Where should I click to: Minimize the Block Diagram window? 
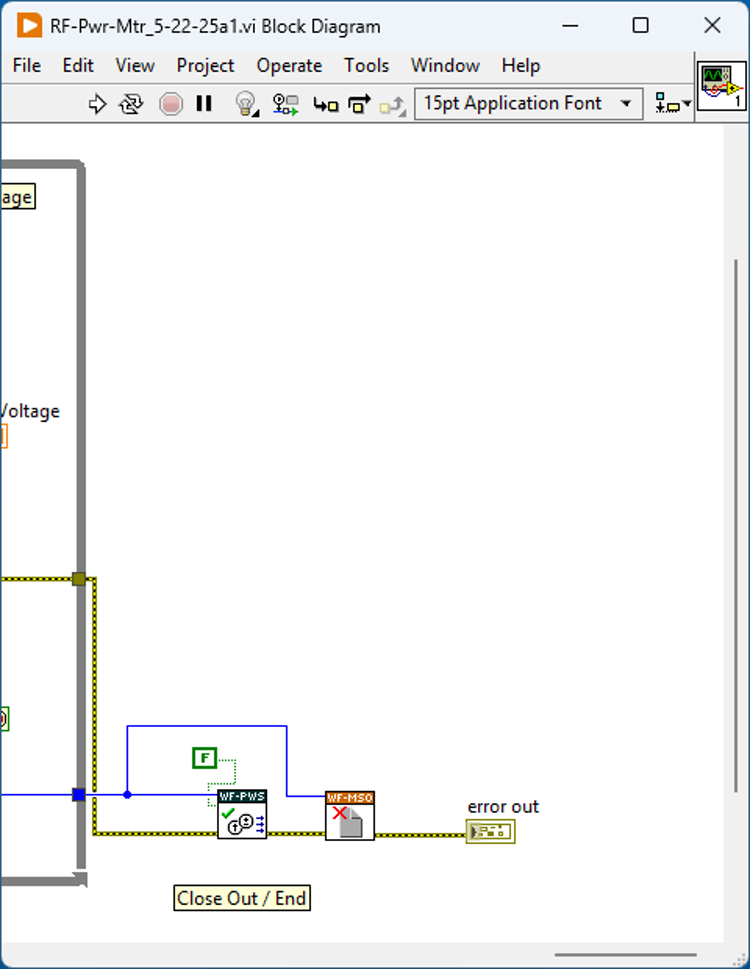click(570, 25)
